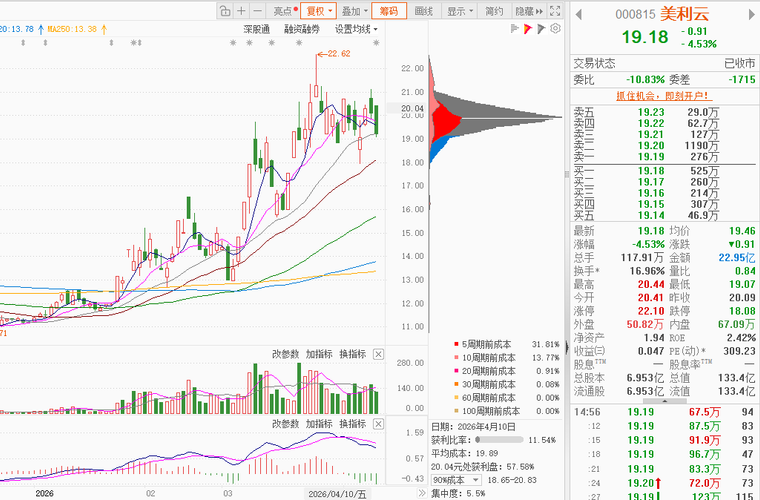760x500 pixels.
Task: Click the splitter handle left of quote panel
Action: 567,174
